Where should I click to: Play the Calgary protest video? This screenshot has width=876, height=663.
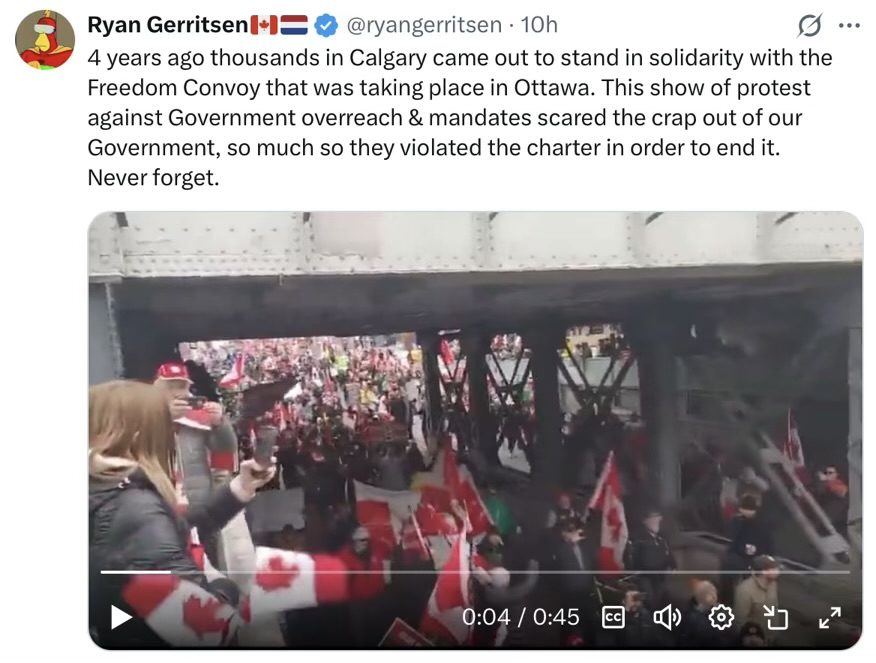(121, 617)
